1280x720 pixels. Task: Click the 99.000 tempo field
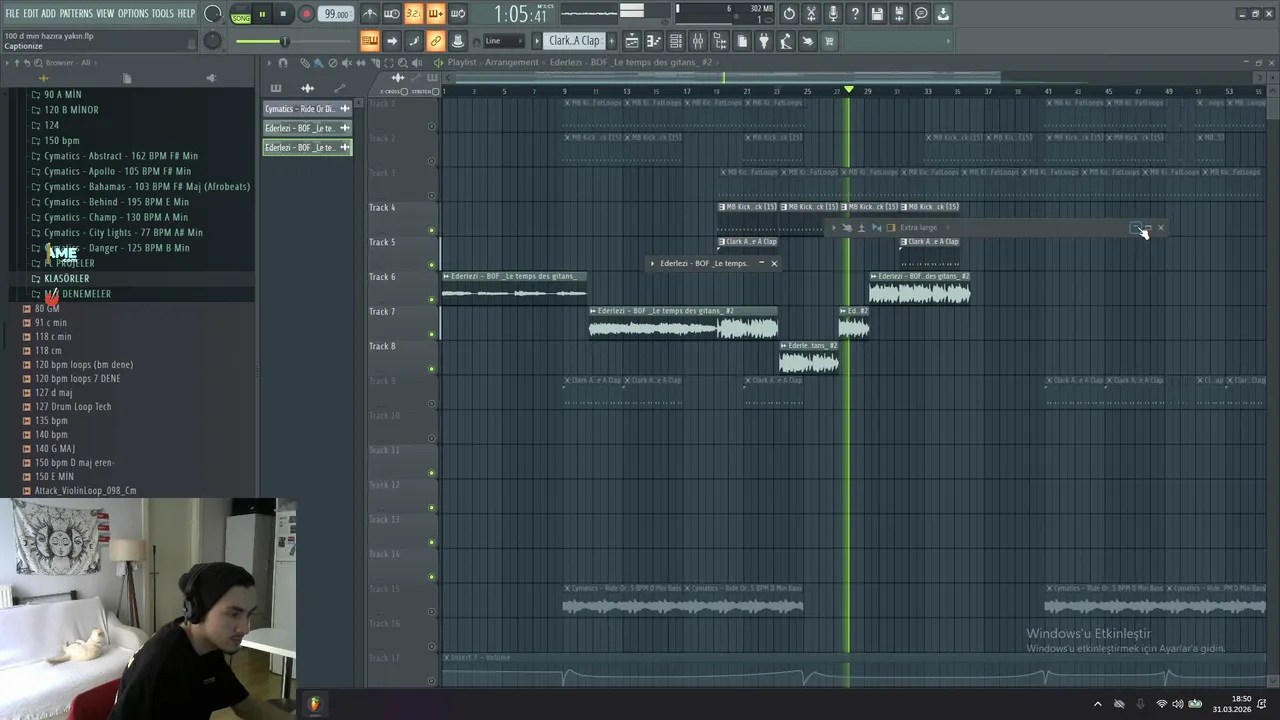click(x=336, y=14)
